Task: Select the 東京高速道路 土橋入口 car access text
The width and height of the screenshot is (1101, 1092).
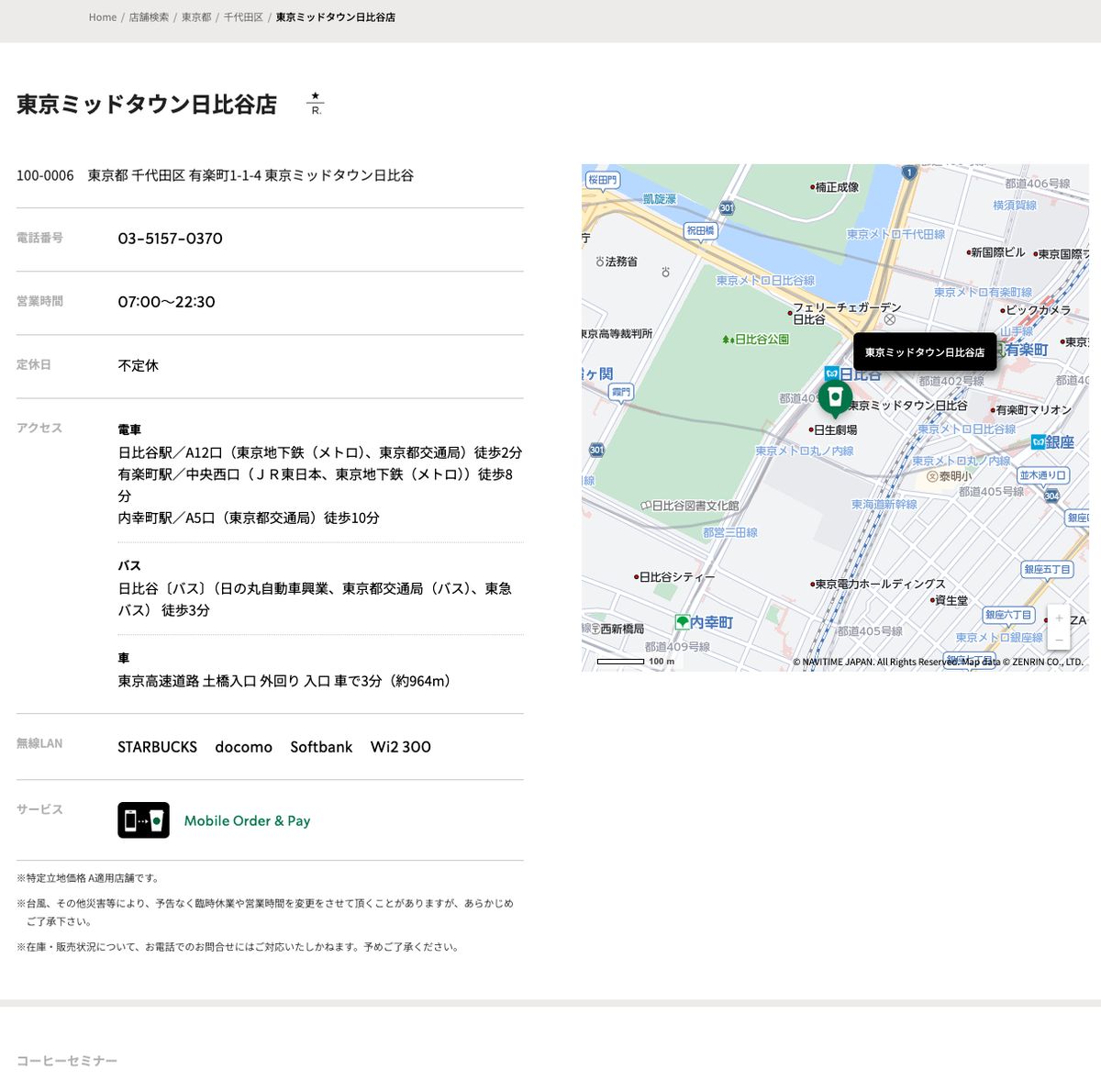Action: (x=286, y=681)
